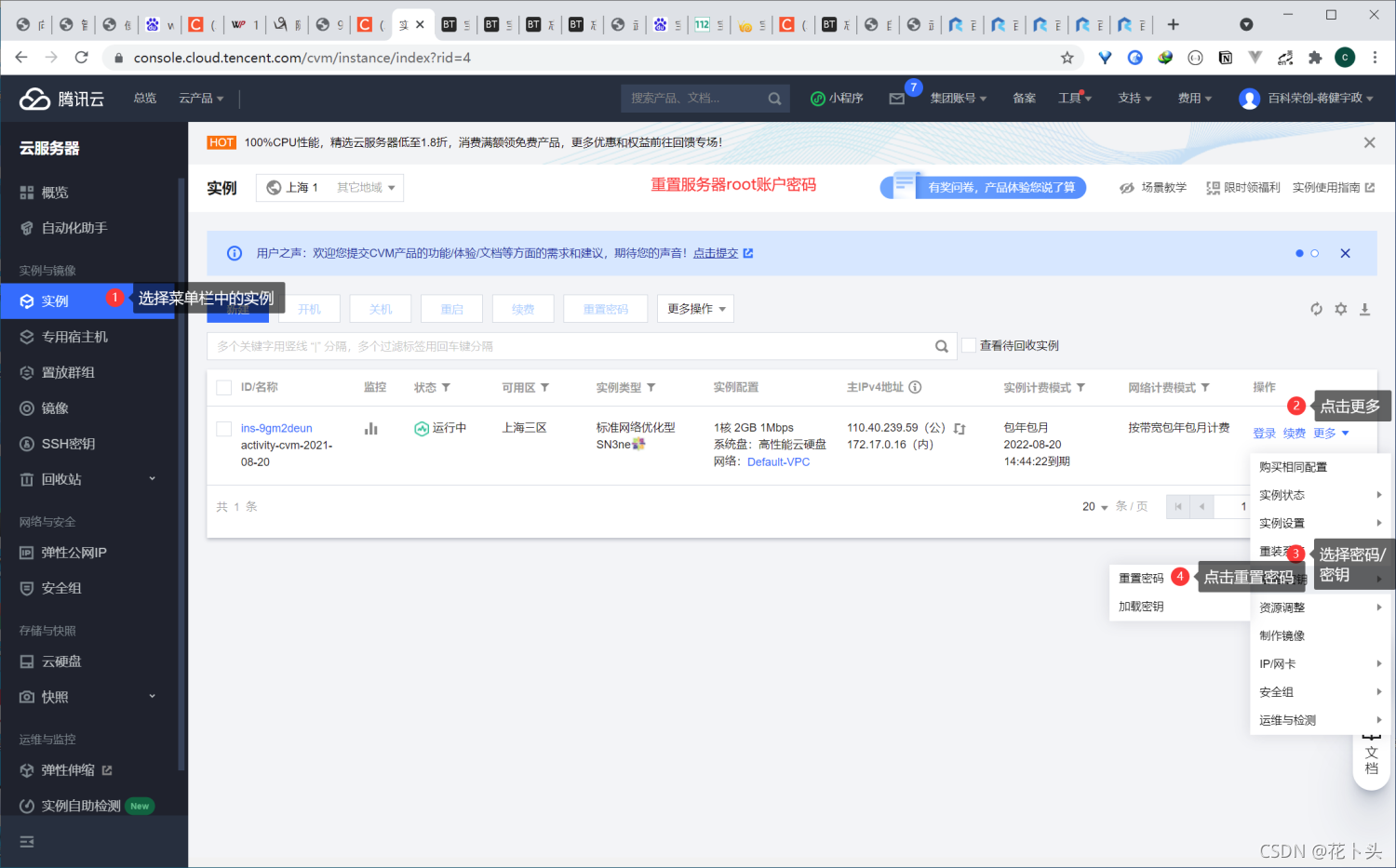View monitoring chart for instance ins-9gm2deun
Viewport: 1396px width, 868px height.
pos(370,428)
